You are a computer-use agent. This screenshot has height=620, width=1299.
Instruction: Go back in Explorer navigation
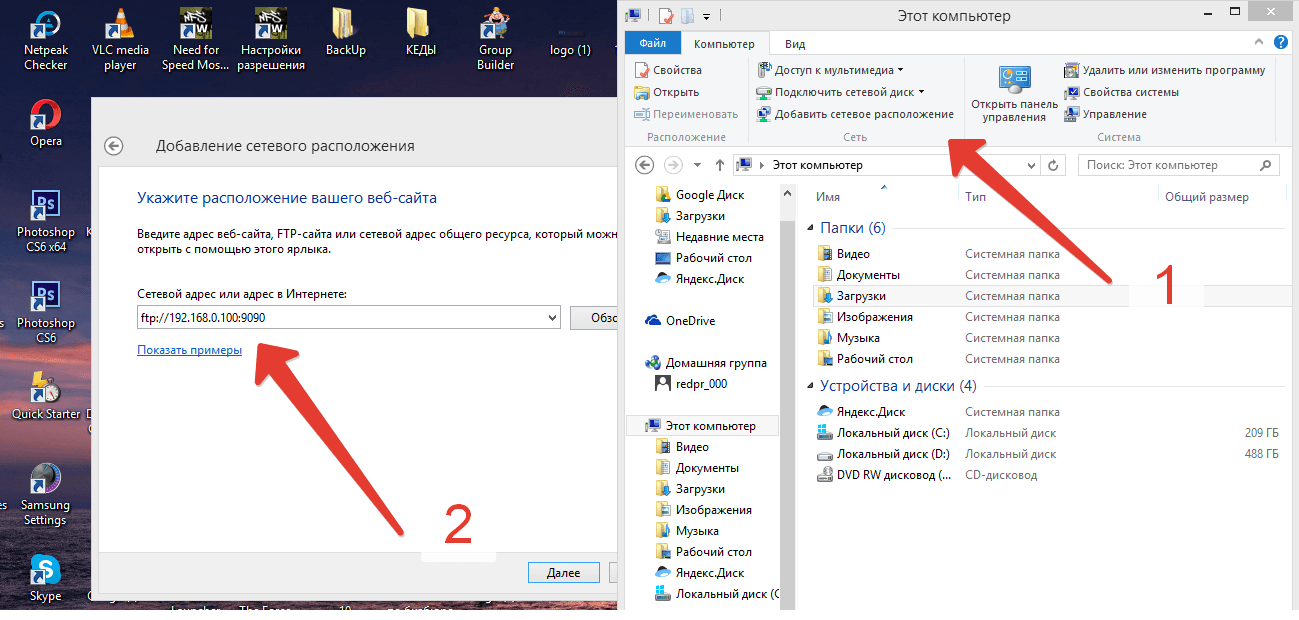tap(644, 165)
